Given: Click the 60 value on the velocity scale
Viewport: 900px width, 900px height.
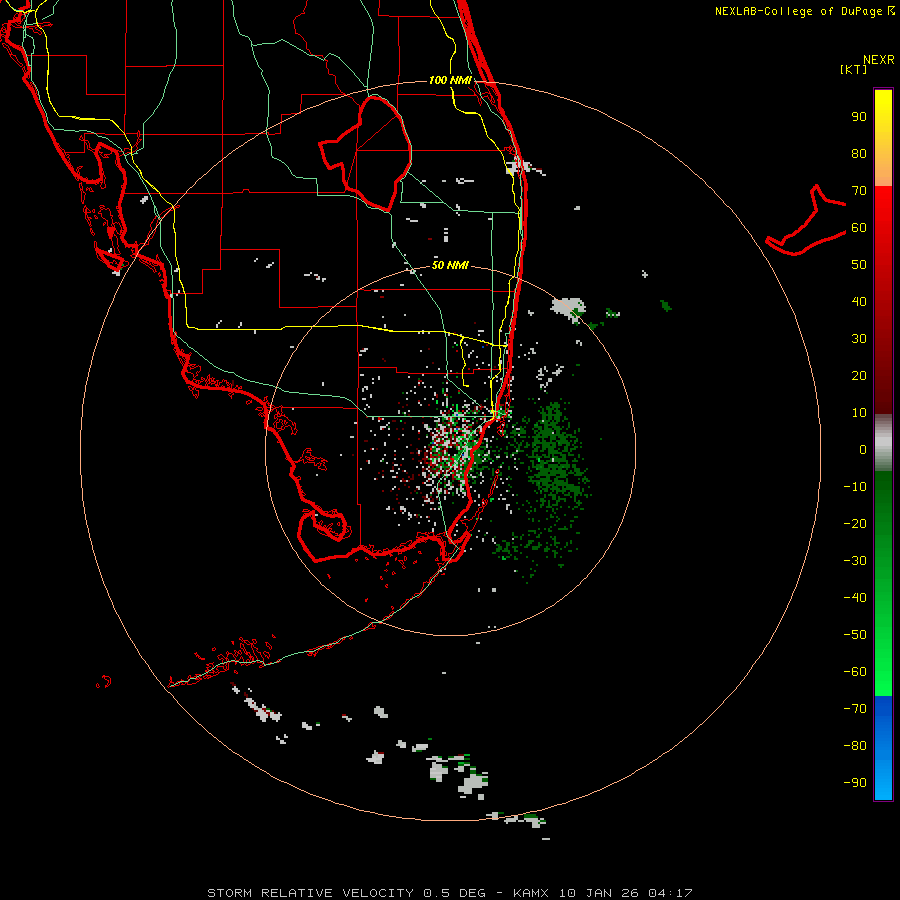Looking at the screenshot, I should click(859, 227).
